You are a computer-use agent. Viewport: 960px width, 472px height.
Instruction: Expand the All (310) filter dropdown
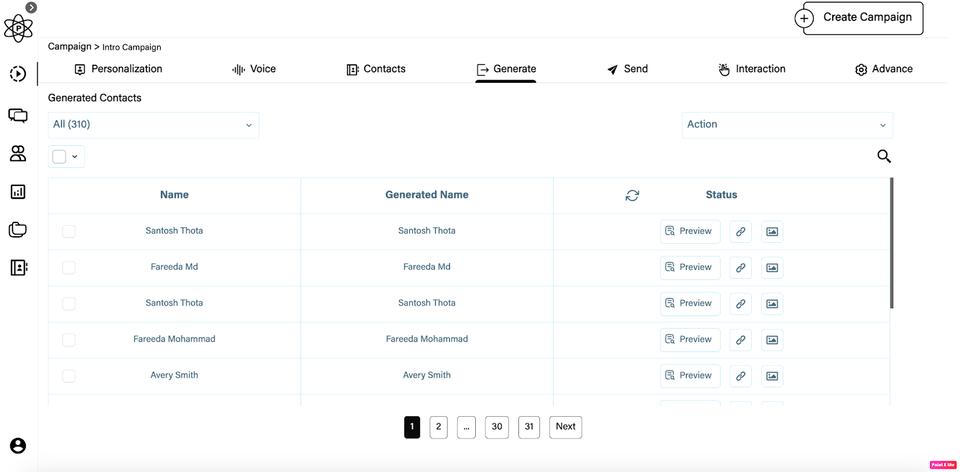[153, 125]
